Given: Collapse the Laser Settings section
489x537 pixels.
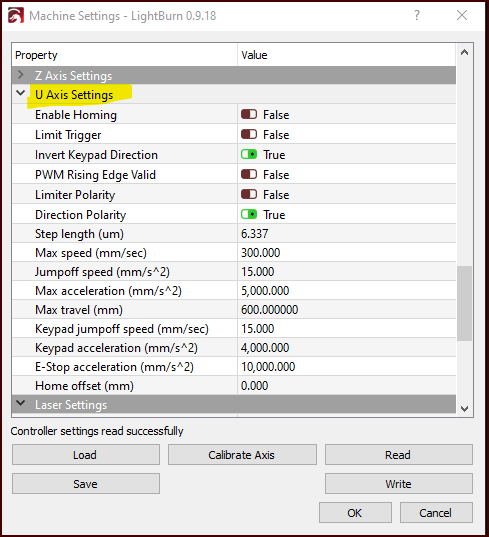Looking at the screenshot, I should 21,403.
